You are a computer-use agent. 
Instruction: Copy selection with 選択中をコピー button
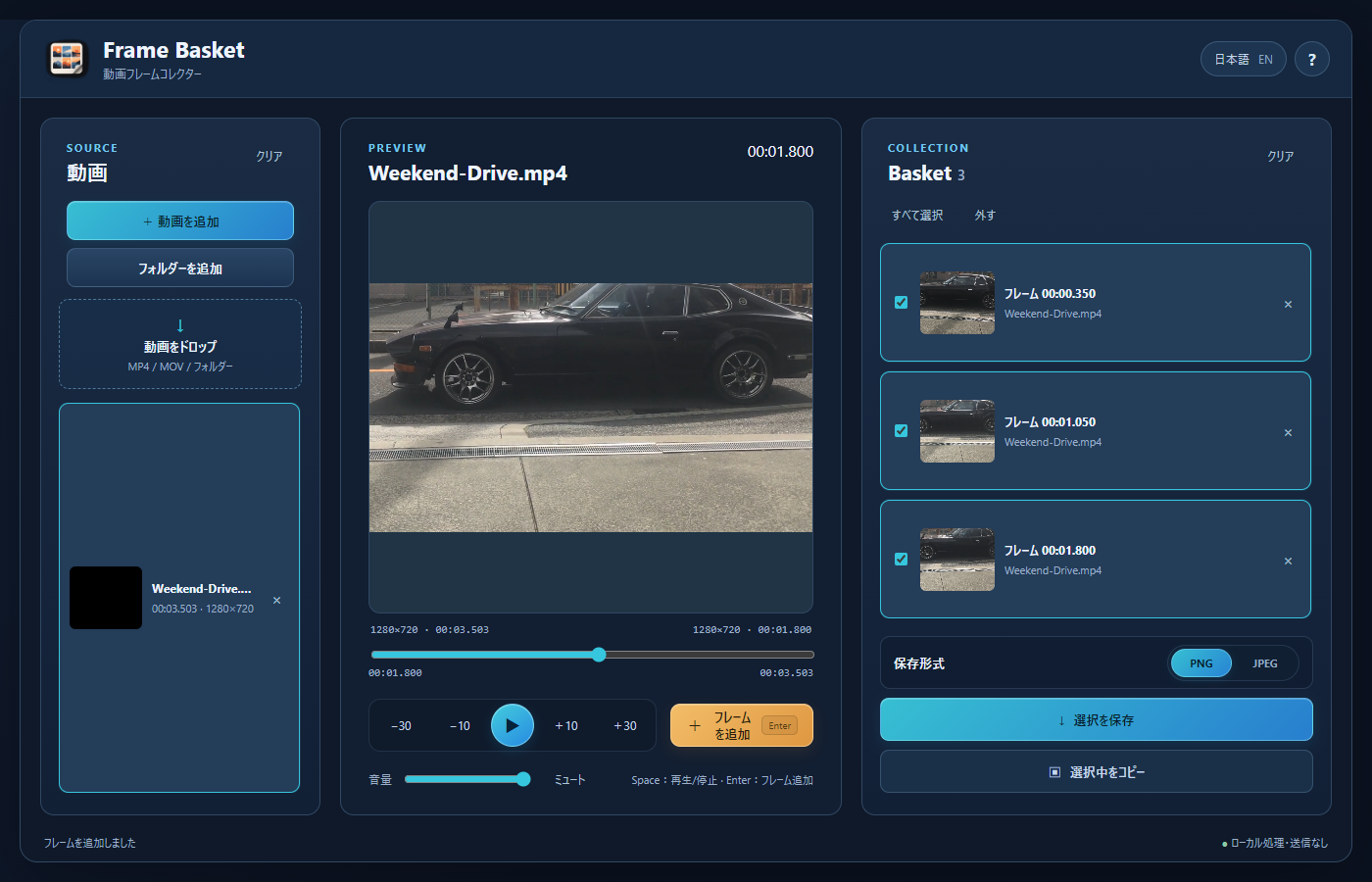pyautogui.click(x=1096, y=771)
